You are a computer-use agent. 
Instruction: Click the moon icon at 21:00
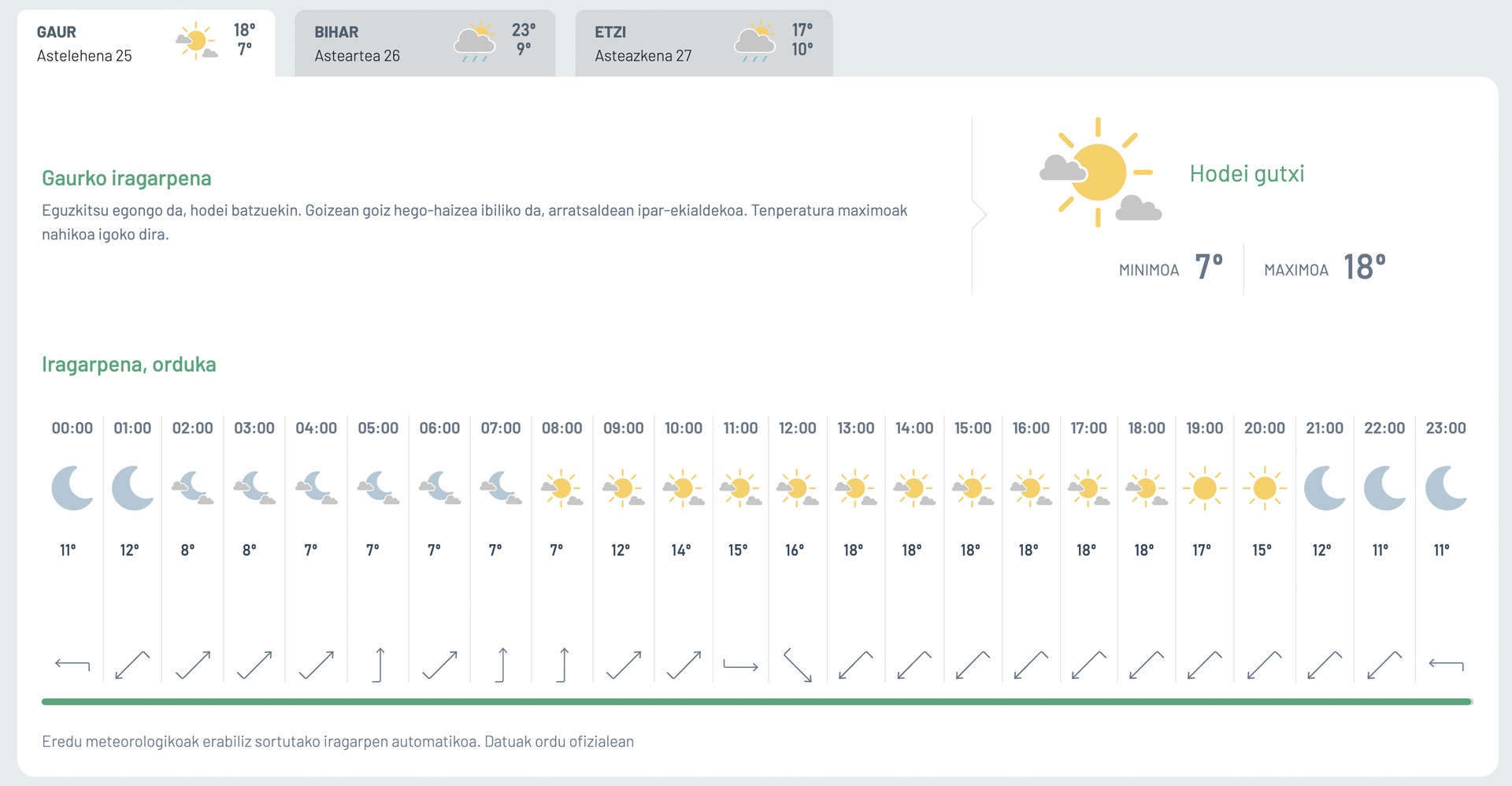click(1325, 488)
